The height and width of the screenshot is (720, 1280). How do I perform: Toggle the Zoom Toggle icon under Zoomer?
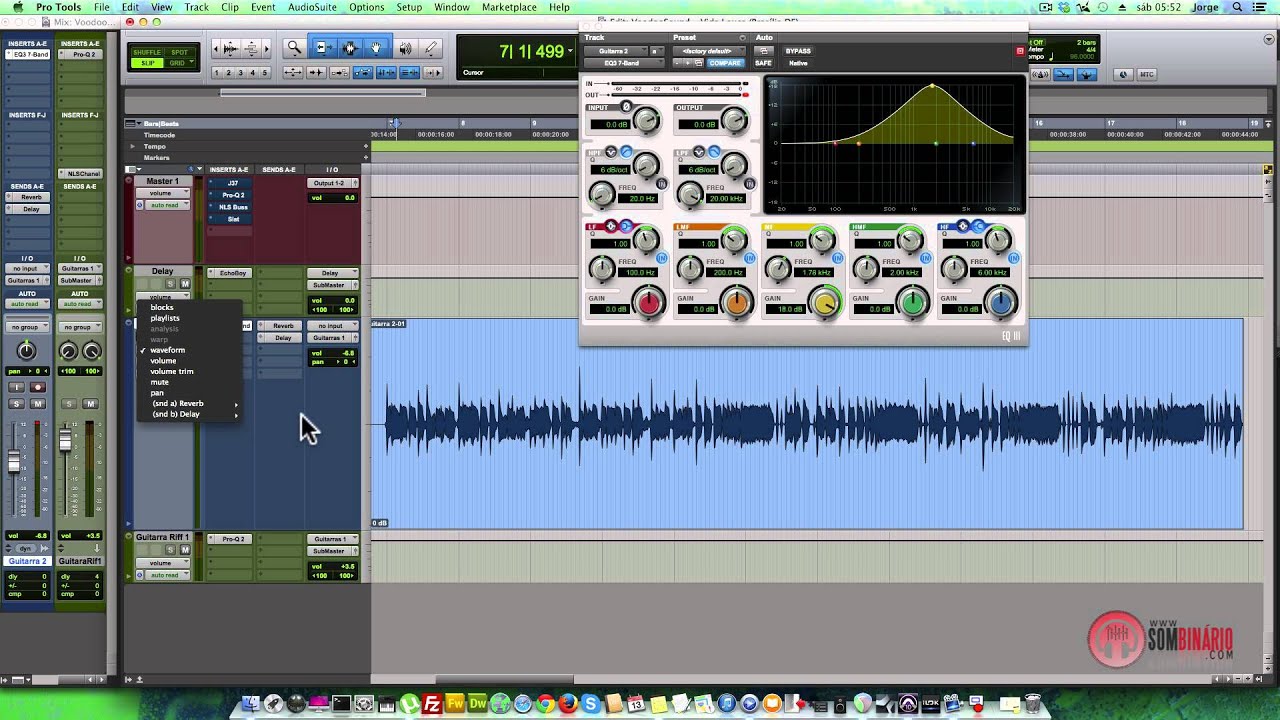[293, 72]
